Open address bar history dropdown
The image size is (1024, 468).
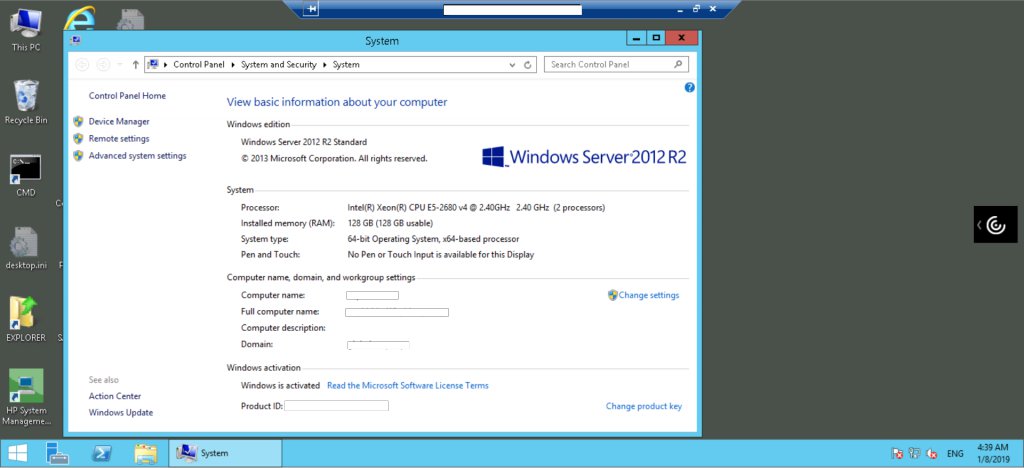coord(513,65)
